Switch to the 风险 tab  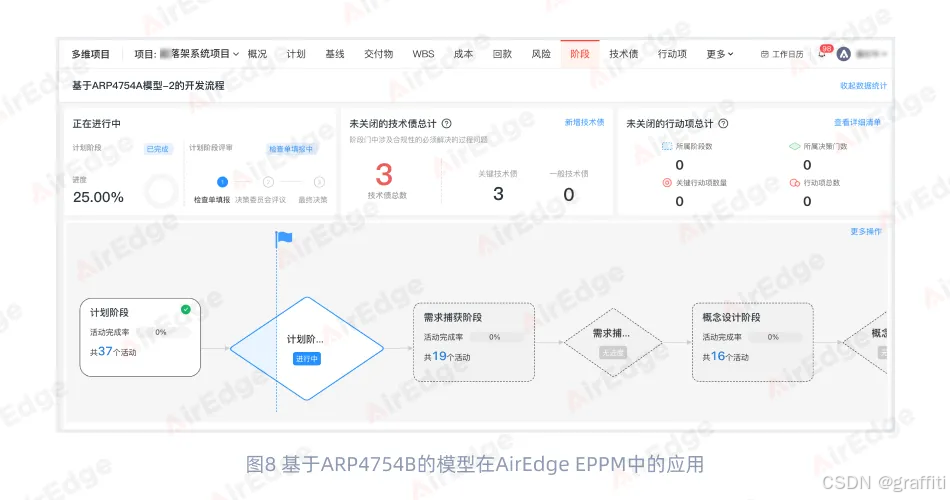pos(541,54)
